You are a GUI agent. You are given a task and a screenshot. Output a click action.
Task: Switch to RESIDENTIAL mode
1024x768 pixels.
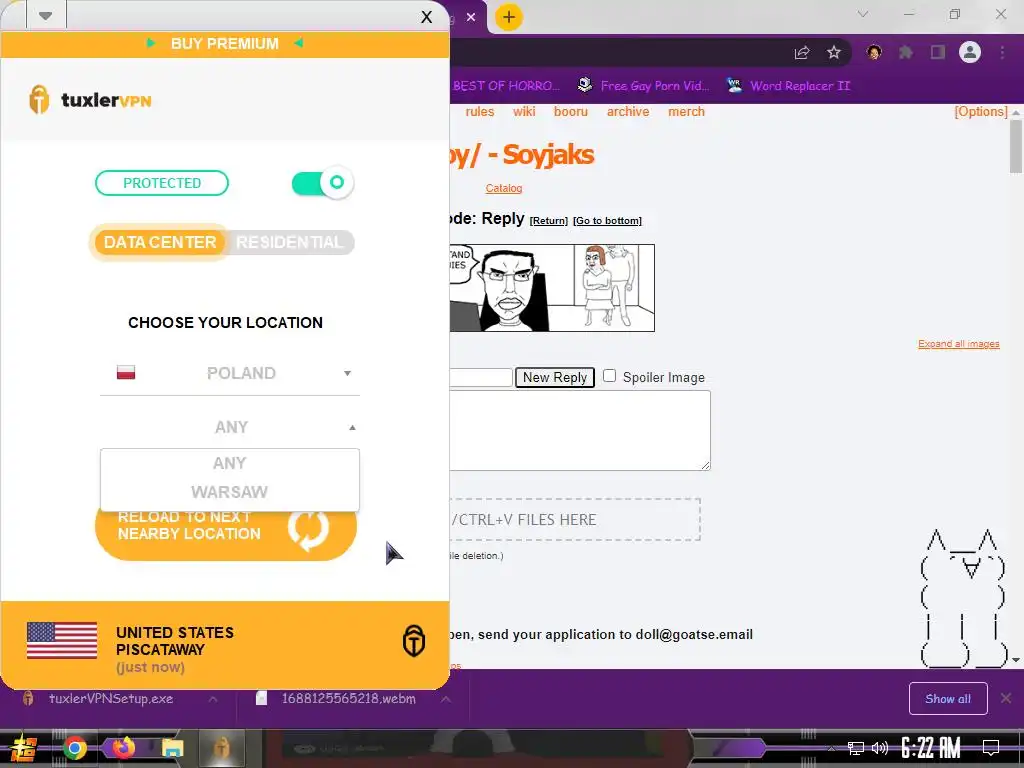pyautogui.click(x=289, y=242)
